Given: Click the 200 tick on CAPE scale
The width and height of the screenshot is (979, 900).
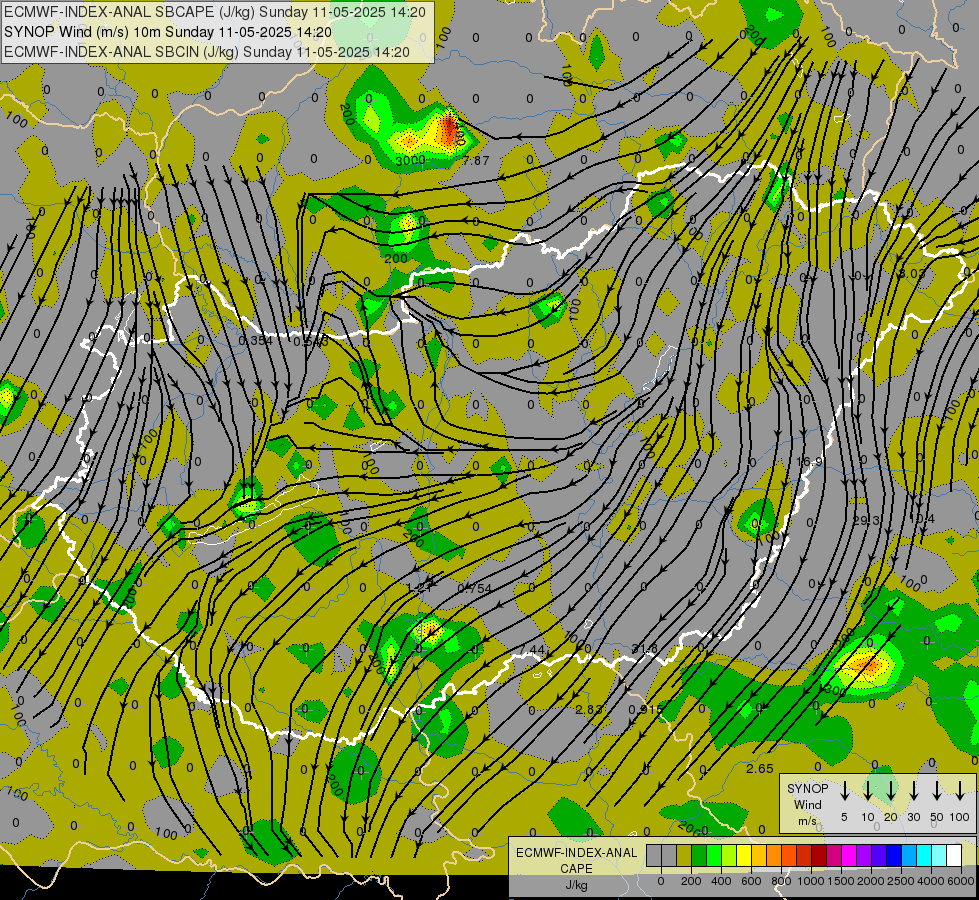Looking at the screenshot, I should pos(691,881).
